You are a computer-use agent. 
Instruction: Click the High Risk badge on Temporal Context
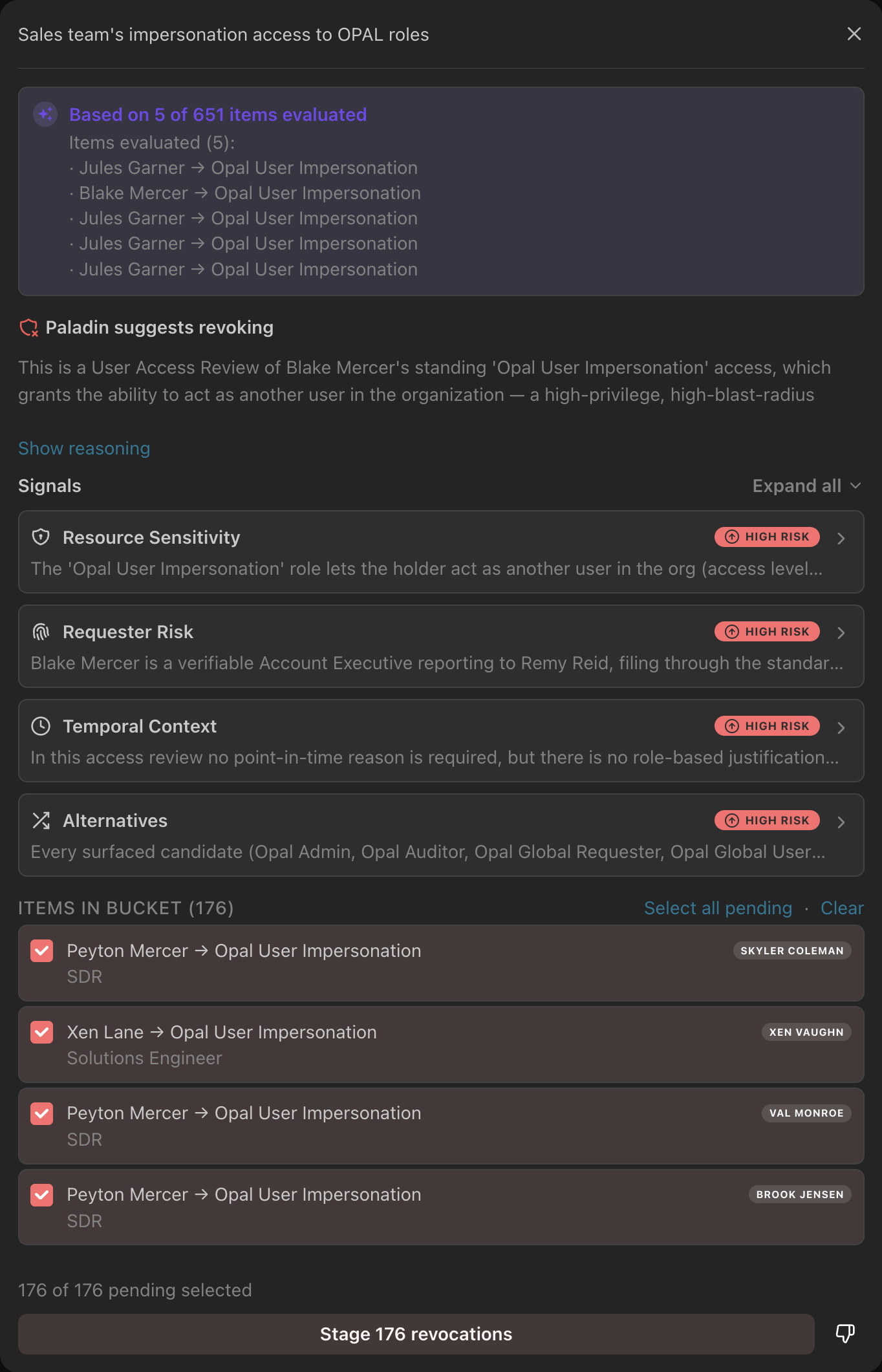coord(767,726)
